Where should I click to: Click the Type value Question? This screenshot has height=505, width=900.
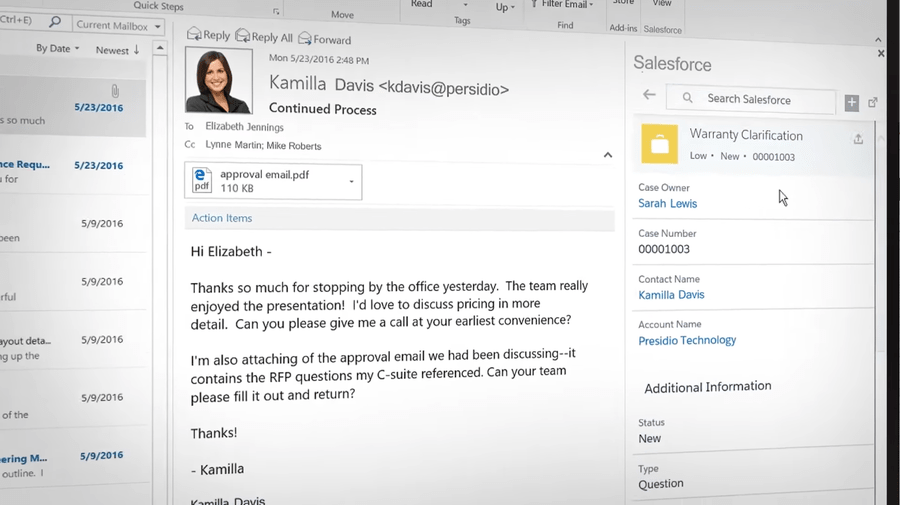[x=661, y=484]
